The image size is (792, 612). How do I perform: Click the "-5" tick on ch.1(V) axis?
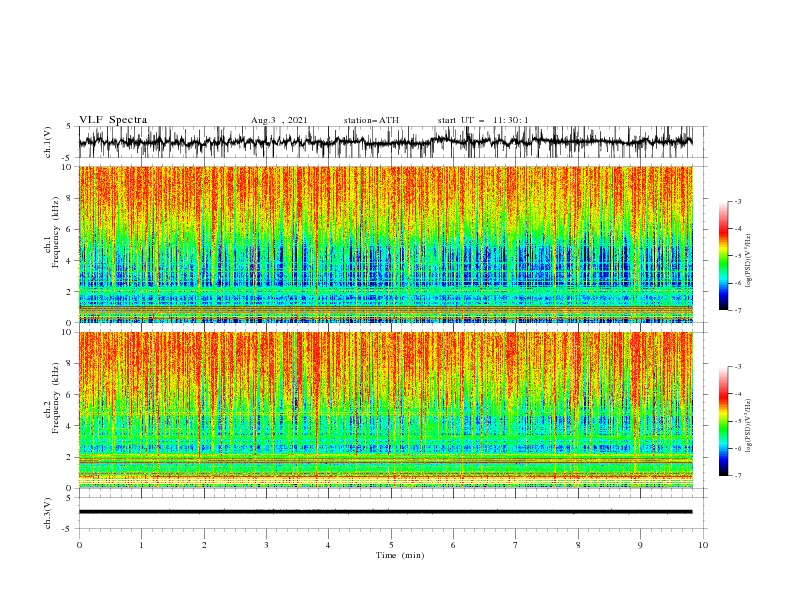tap(67, 158)
